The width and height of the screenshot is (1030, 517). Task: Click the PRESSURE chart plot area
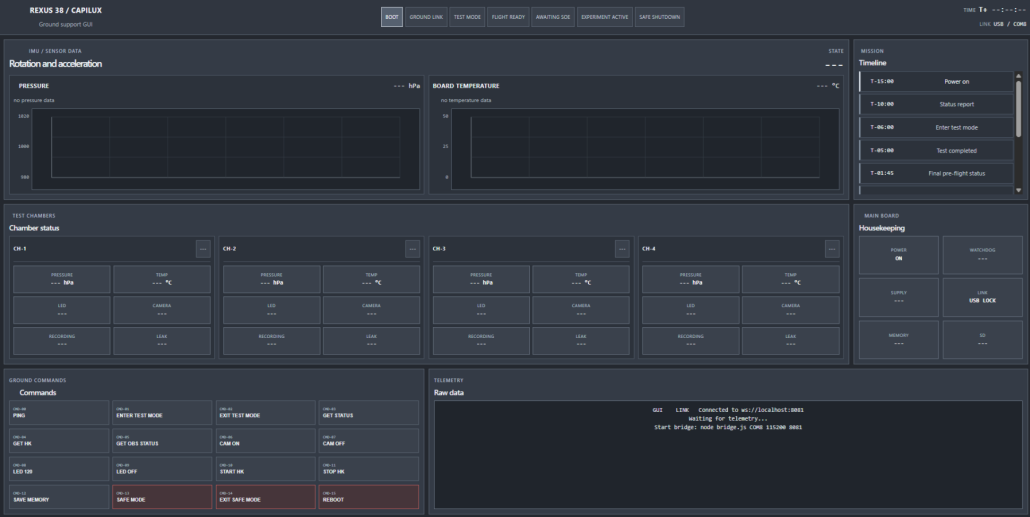tap(226, 148)
